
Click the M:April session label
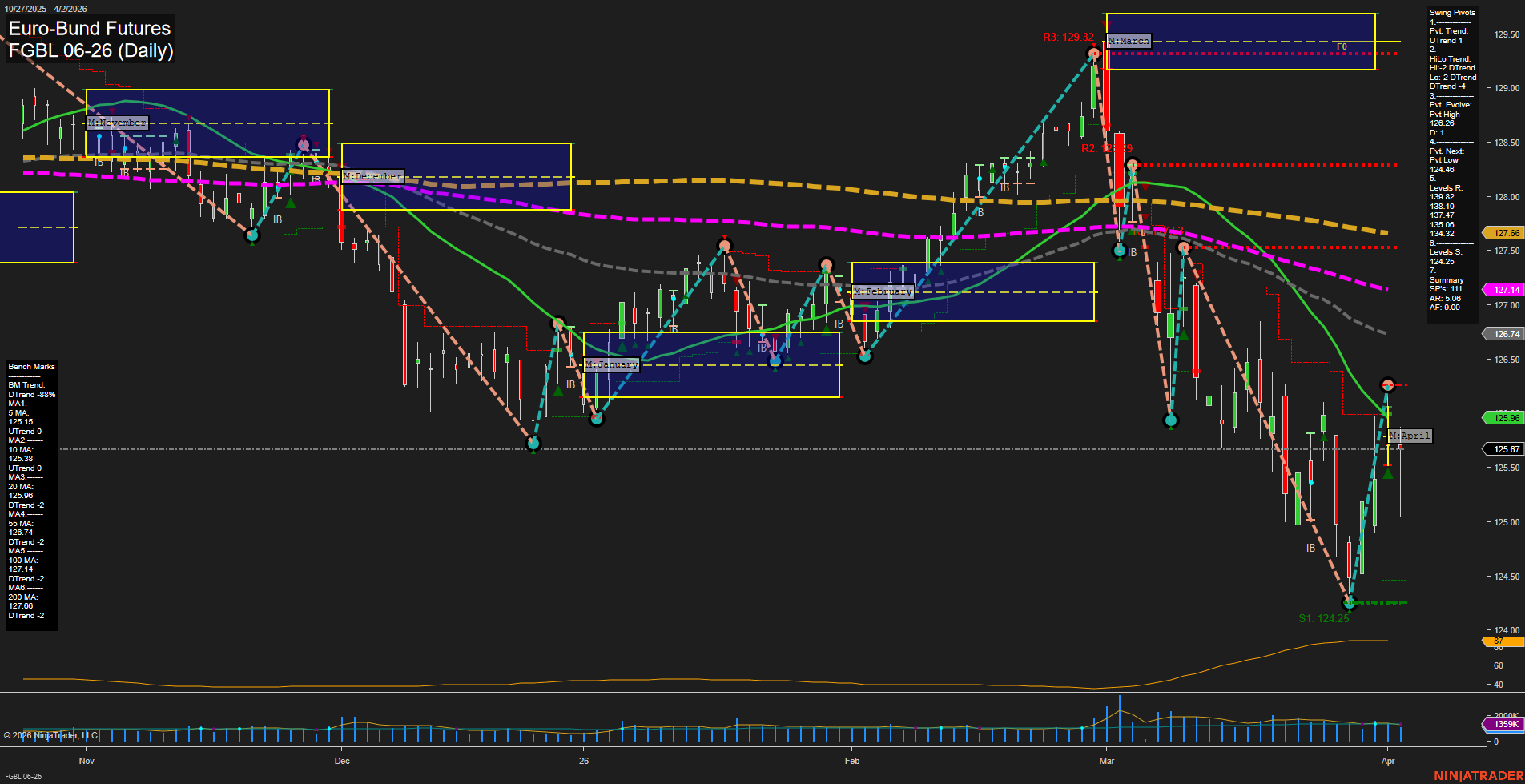click(1410, 436)
